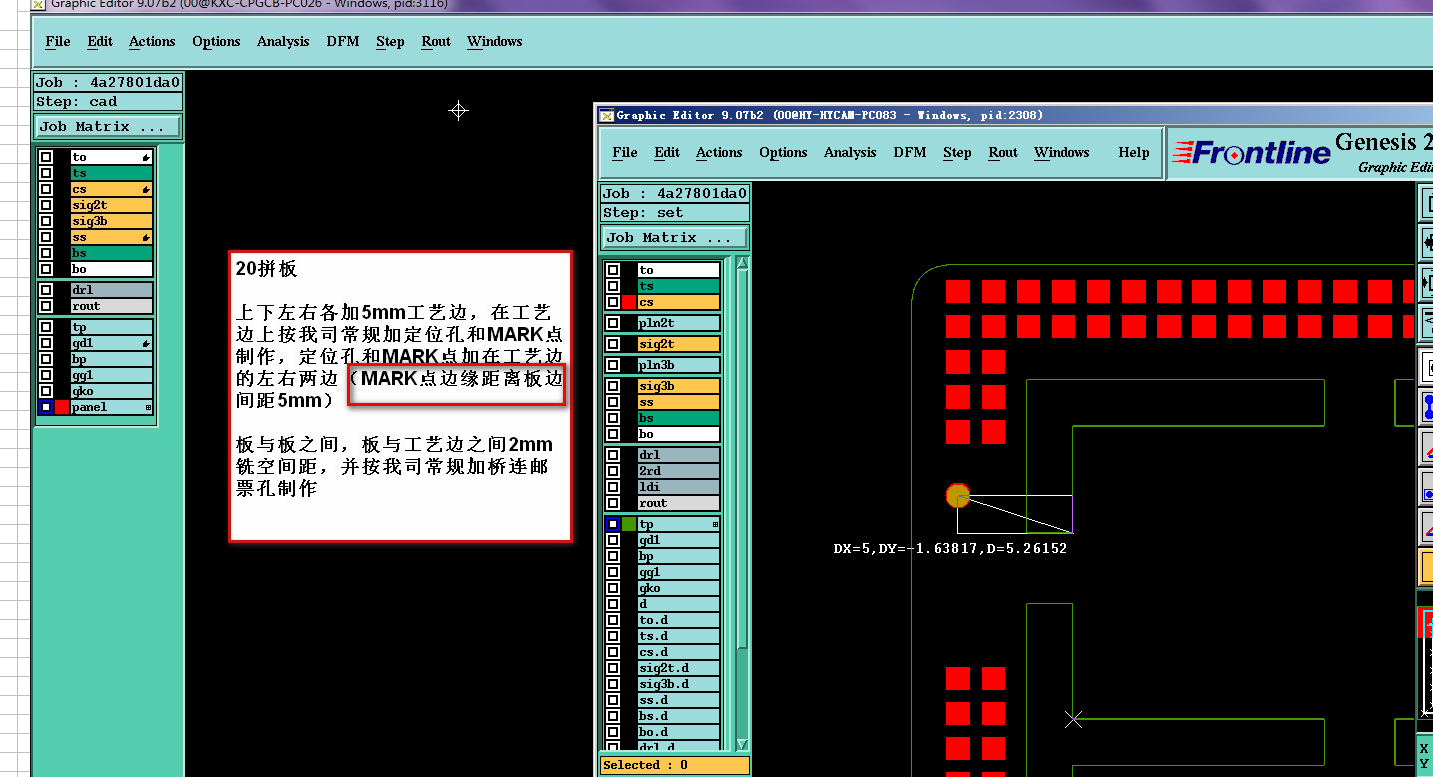This screenshot has height=777, width=1433.
Task: Select 'gko' layer name in back window
Action: coord(111,391)
